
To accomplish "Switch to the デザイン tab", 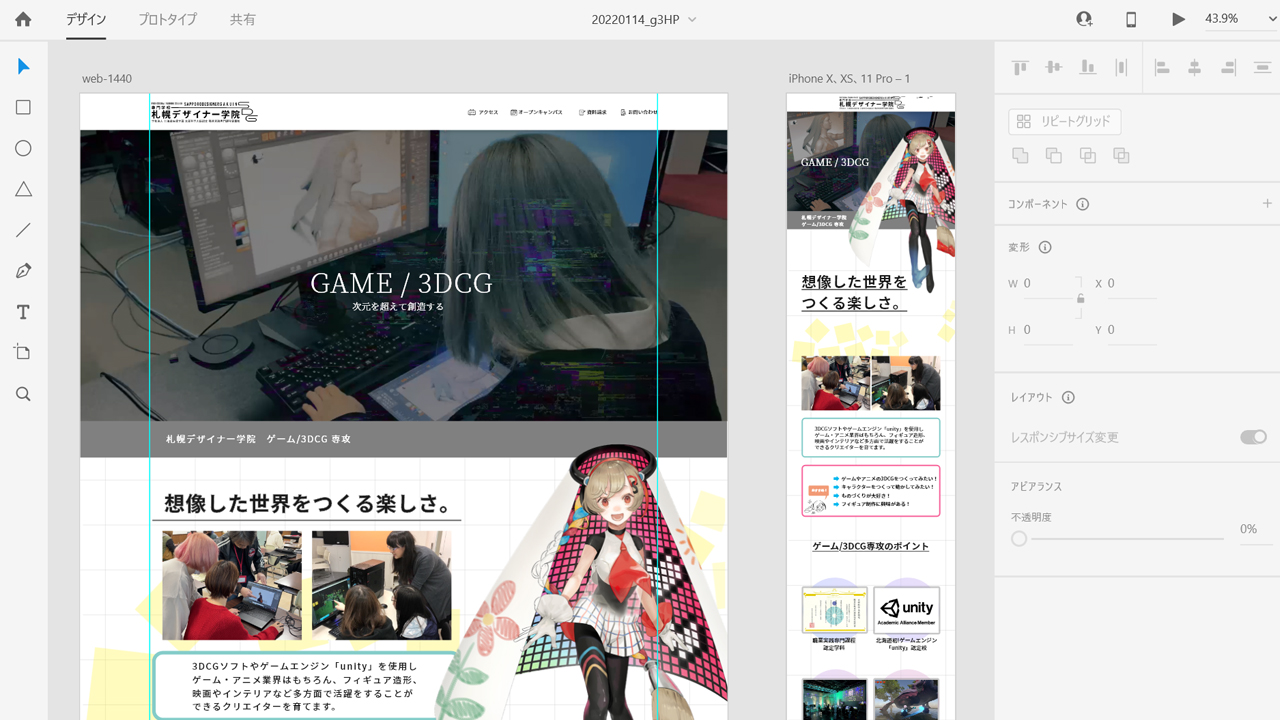I will point(86,19).
